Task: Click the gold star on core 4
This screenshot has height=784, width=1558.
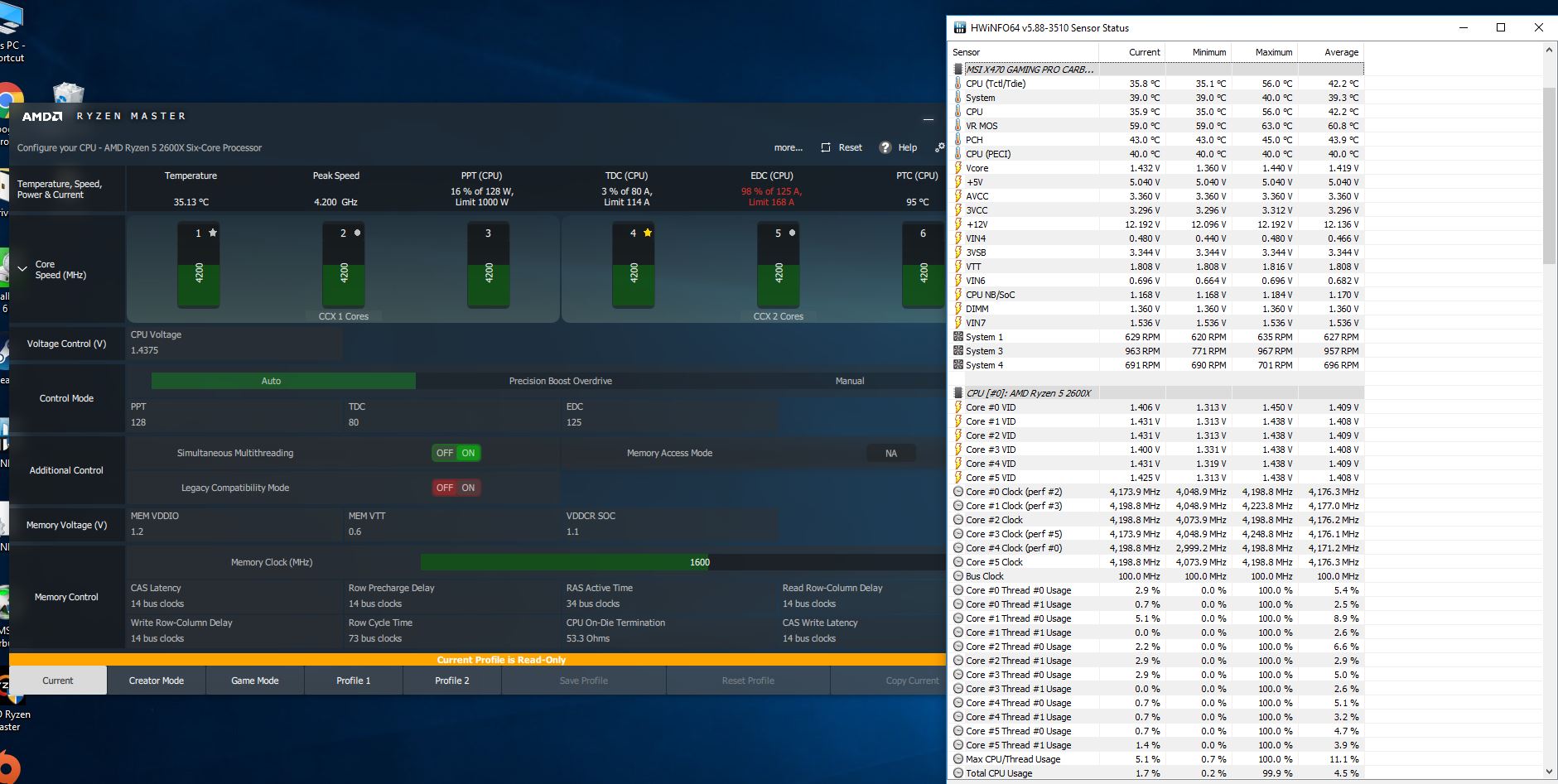Action: pyautogui.click(x=648, y=233)
